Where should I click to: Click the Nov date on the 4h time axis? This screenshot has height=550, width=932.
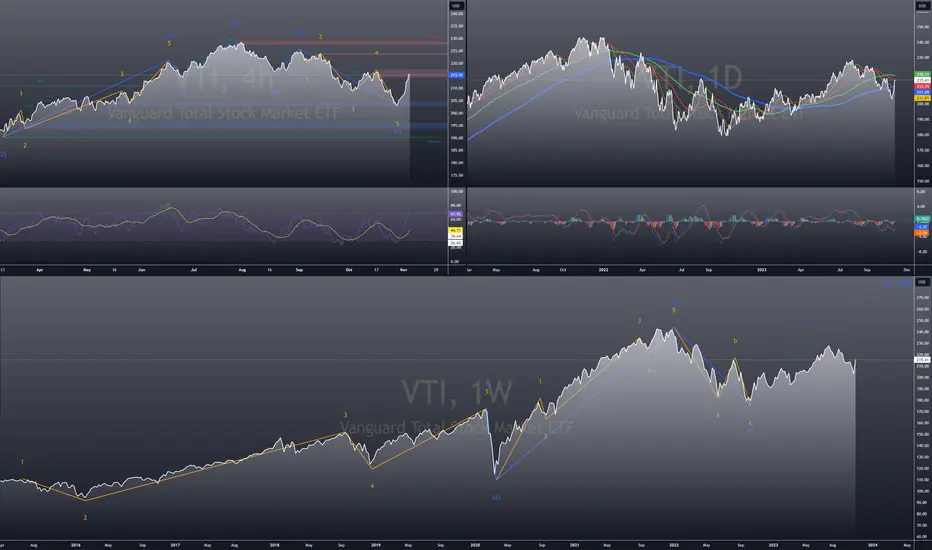click(x=404, y=270)
